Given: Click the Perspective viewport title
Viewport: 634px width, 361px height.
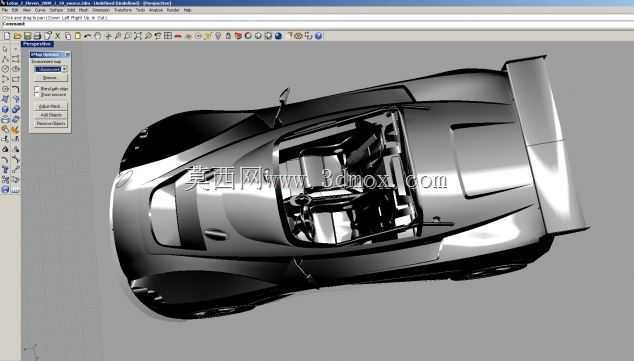Looking at the screenshot, I should coord(37,44).
